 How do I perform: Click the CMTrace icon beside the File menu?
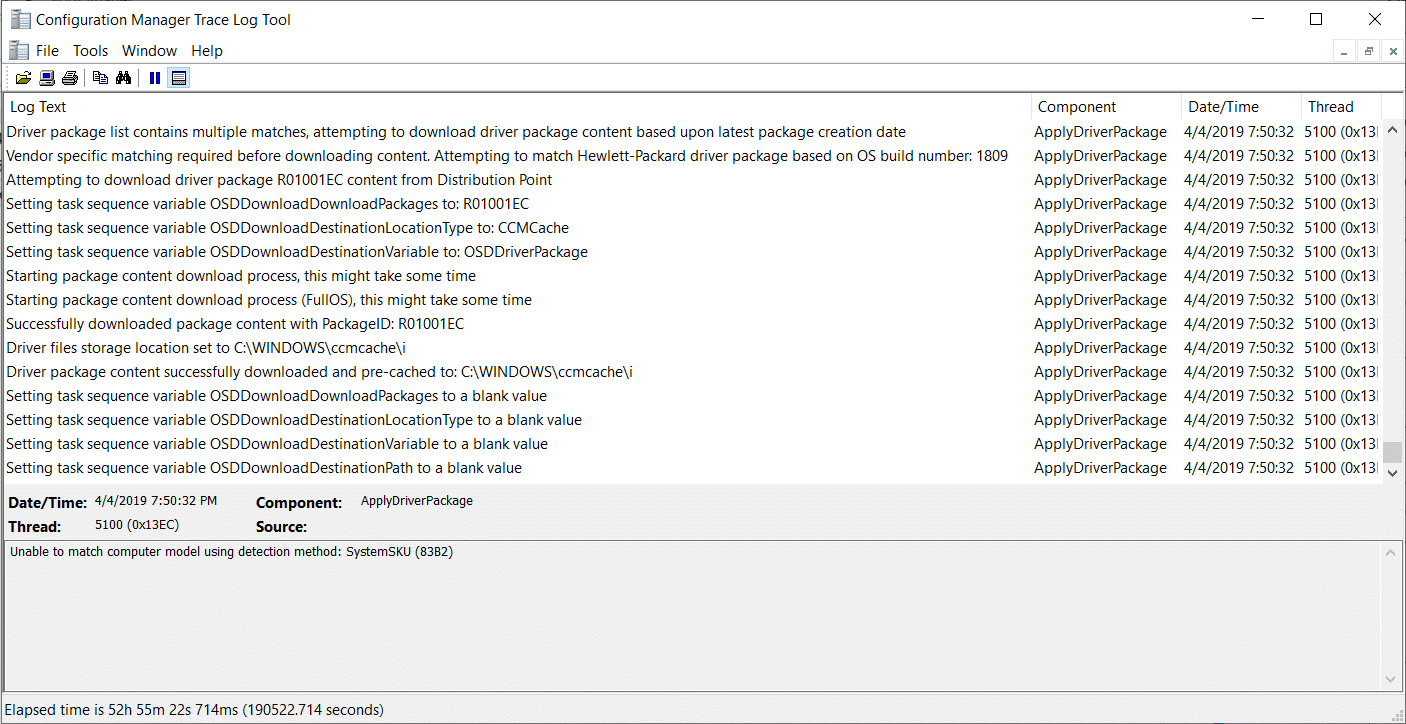(x=17, y=50)
